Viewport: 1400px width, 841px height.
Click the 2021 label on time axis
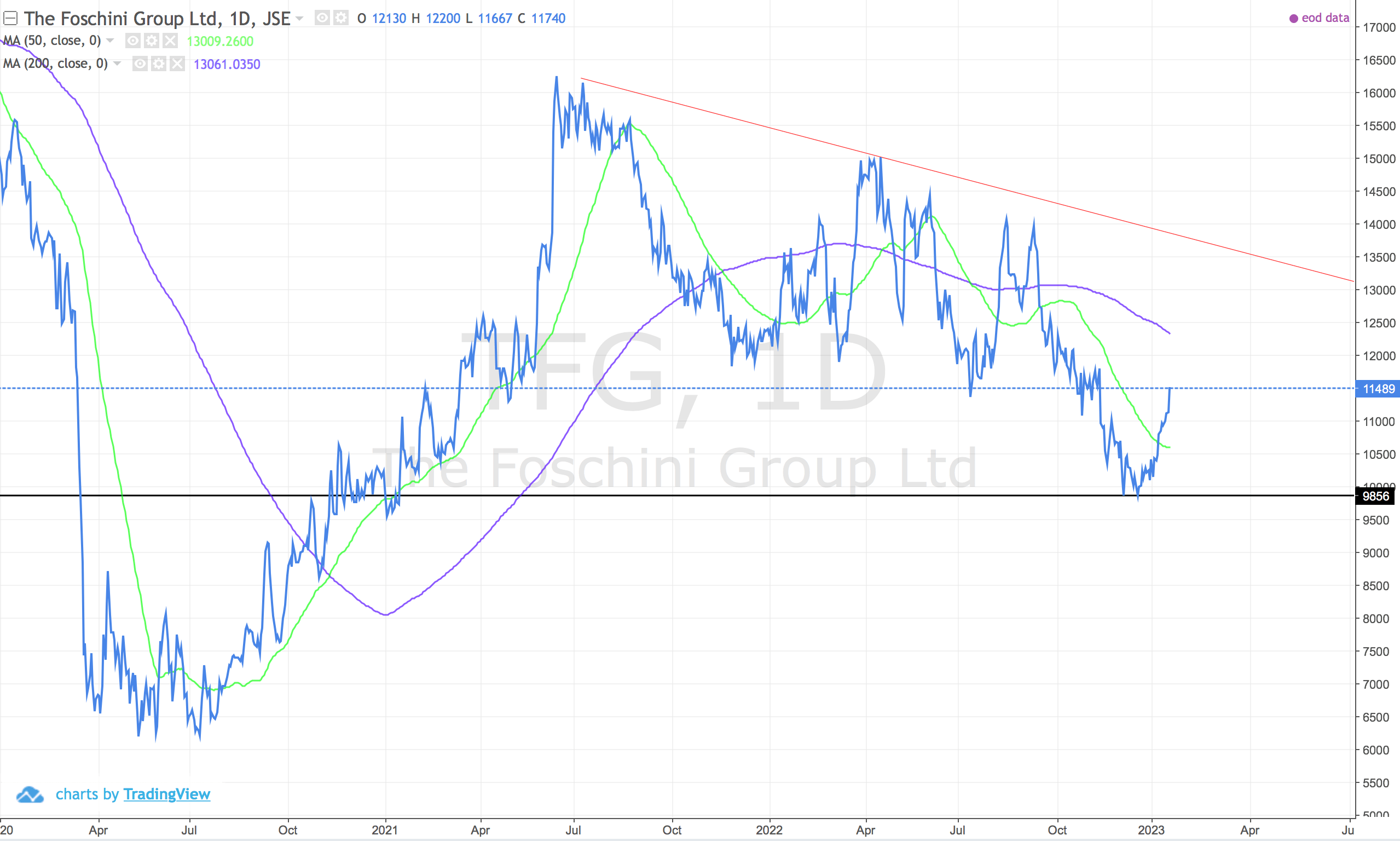(x=385, y=830)
